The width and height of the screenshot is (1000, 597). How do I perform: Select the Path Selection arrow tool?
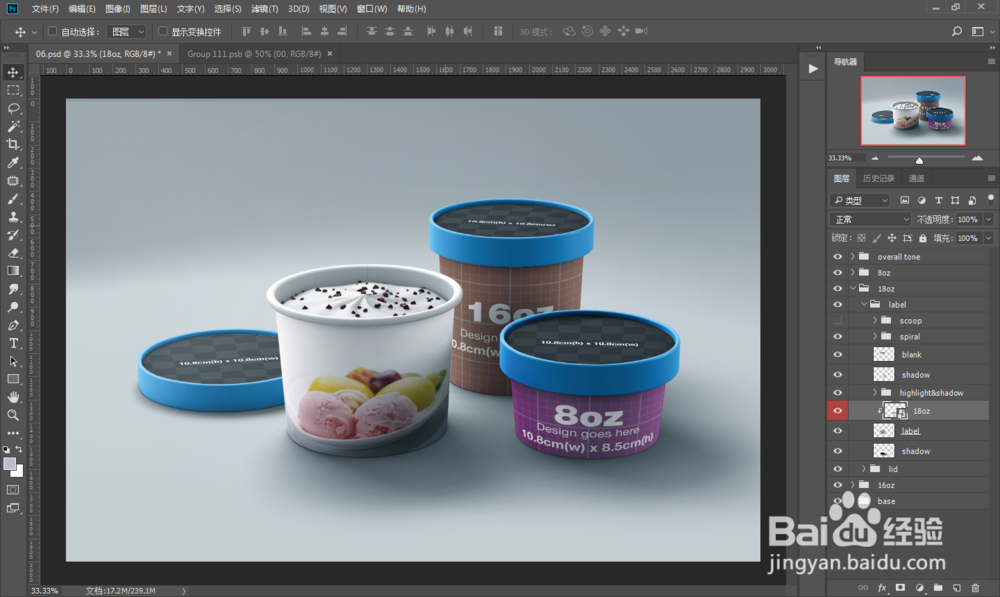tap(13, 361)
